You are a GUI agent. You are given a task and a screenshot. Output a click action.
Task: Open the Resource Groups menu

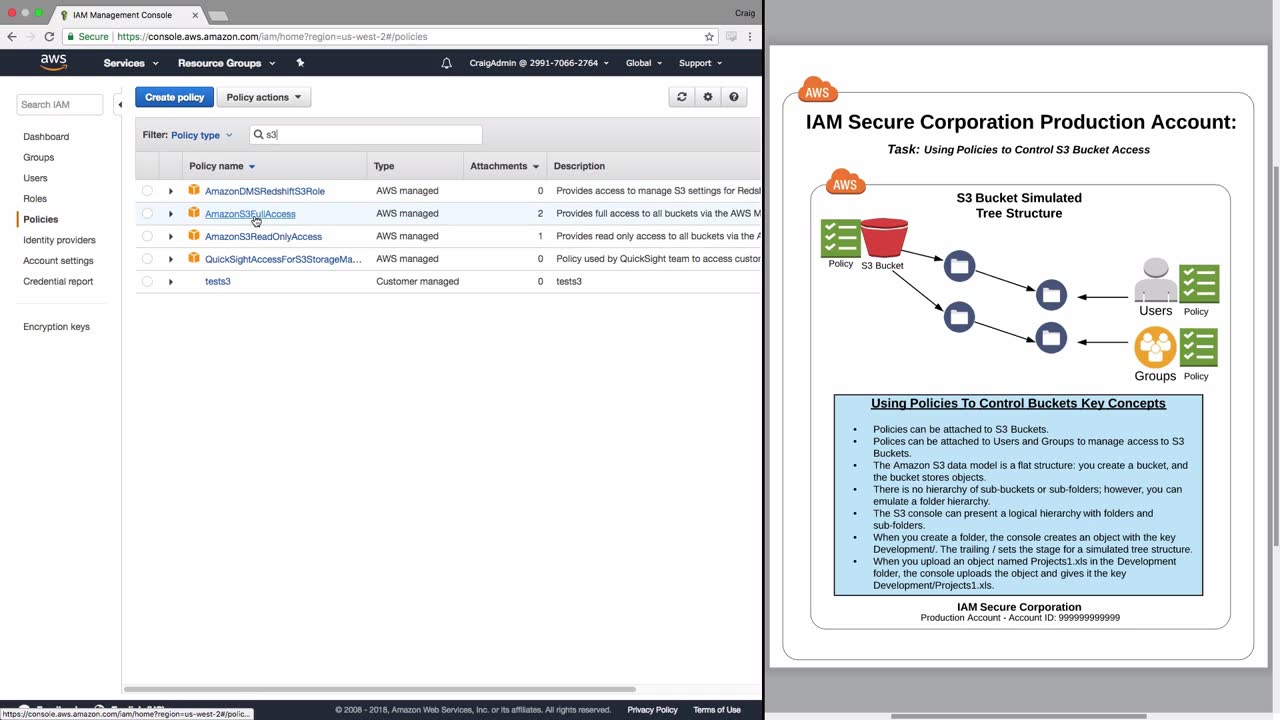click(226, 63)
